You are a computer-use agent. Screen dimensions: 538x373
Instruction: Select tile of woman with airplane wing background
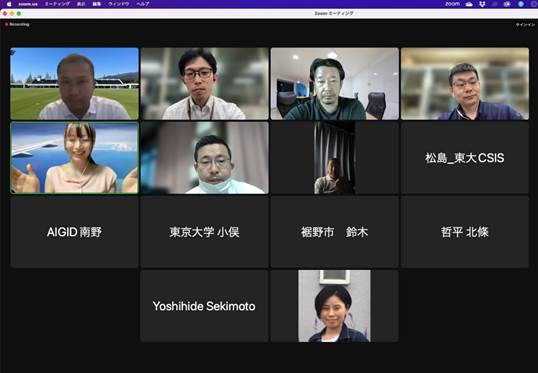coord(74,158)
